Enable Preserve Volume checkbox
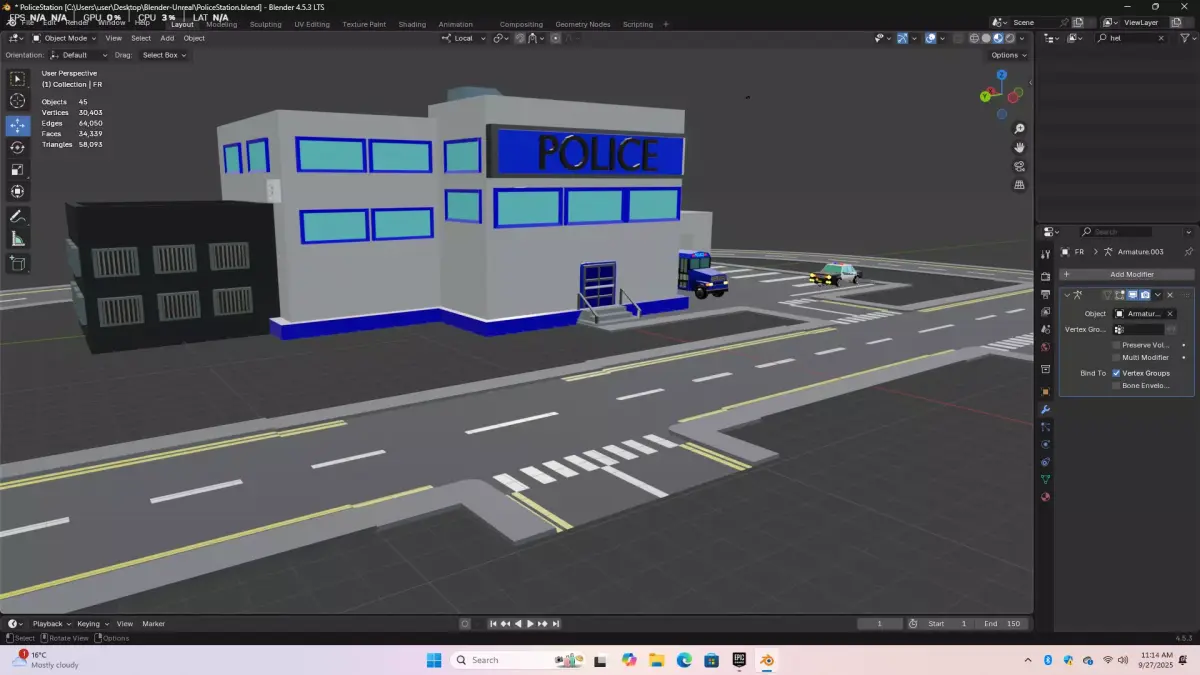This screenshot has width=1200, height=675. (1116, 345)
